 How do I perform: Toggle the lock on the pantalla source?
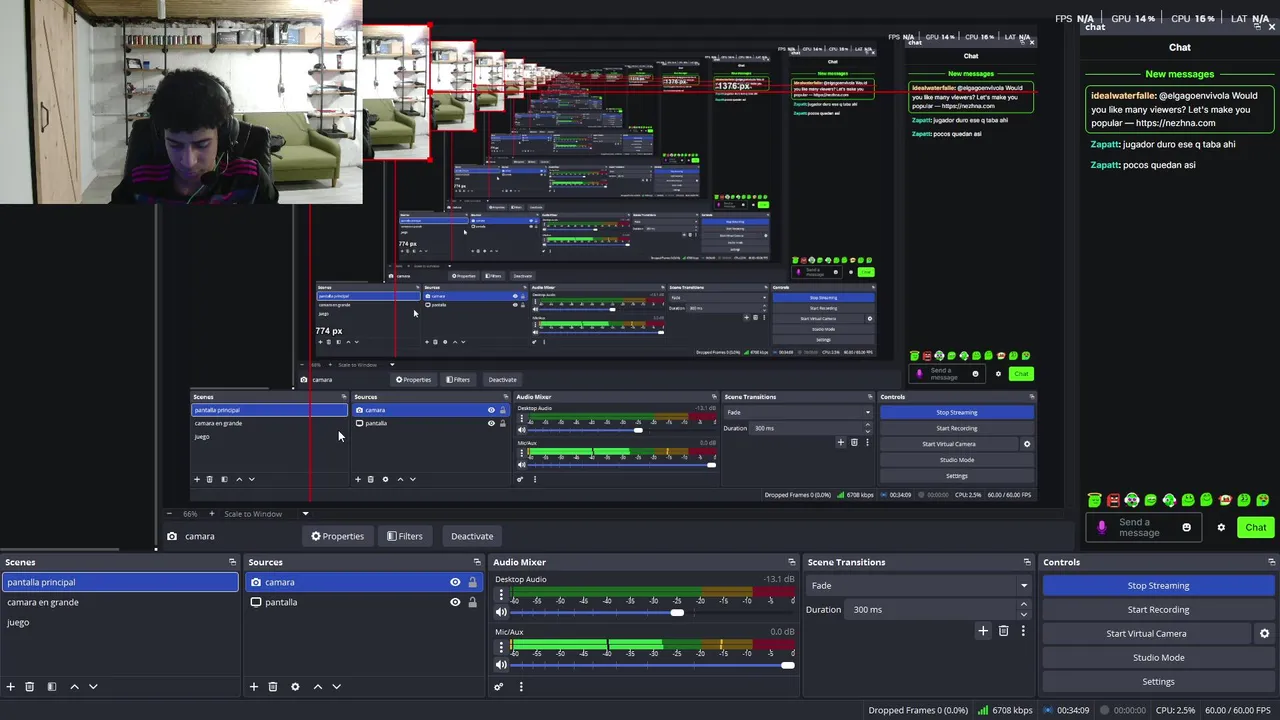[472, 602]
